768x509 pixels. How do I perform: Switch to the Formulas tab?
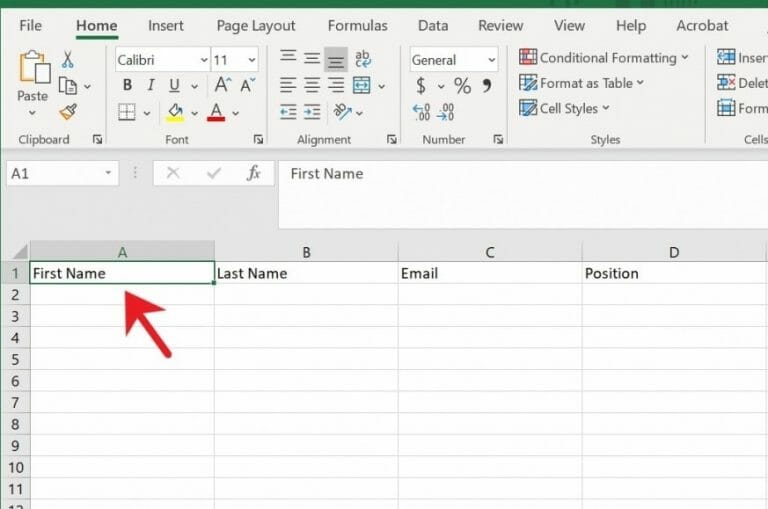358,26
